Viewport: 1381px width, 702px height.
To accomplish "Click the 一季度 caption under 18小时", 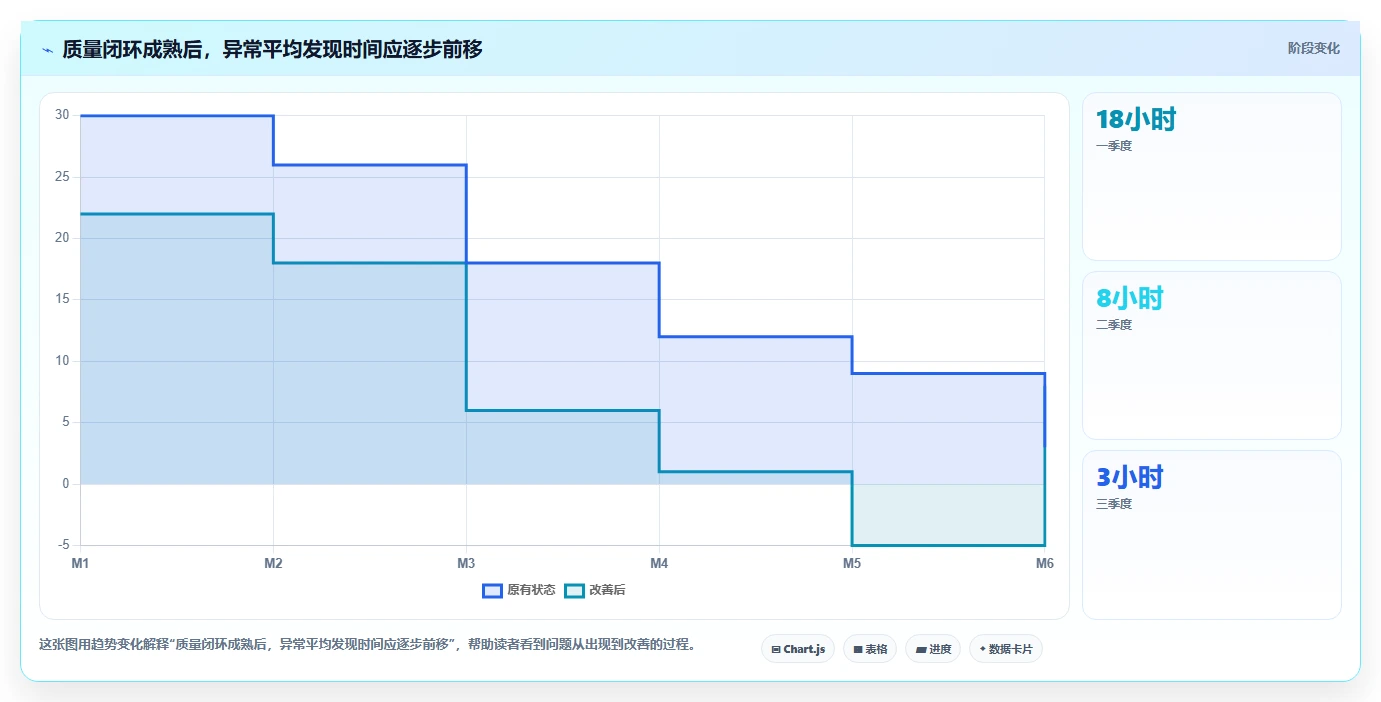I will (x=1114, y=146).
